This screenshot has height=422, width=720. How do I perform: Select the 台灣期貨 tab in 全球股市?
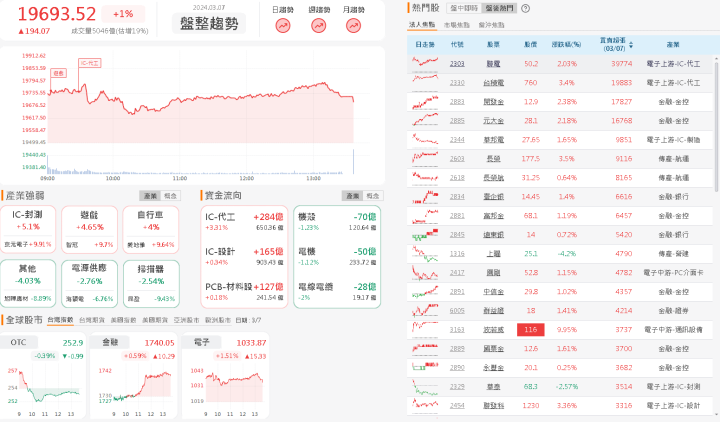[92, 320]
